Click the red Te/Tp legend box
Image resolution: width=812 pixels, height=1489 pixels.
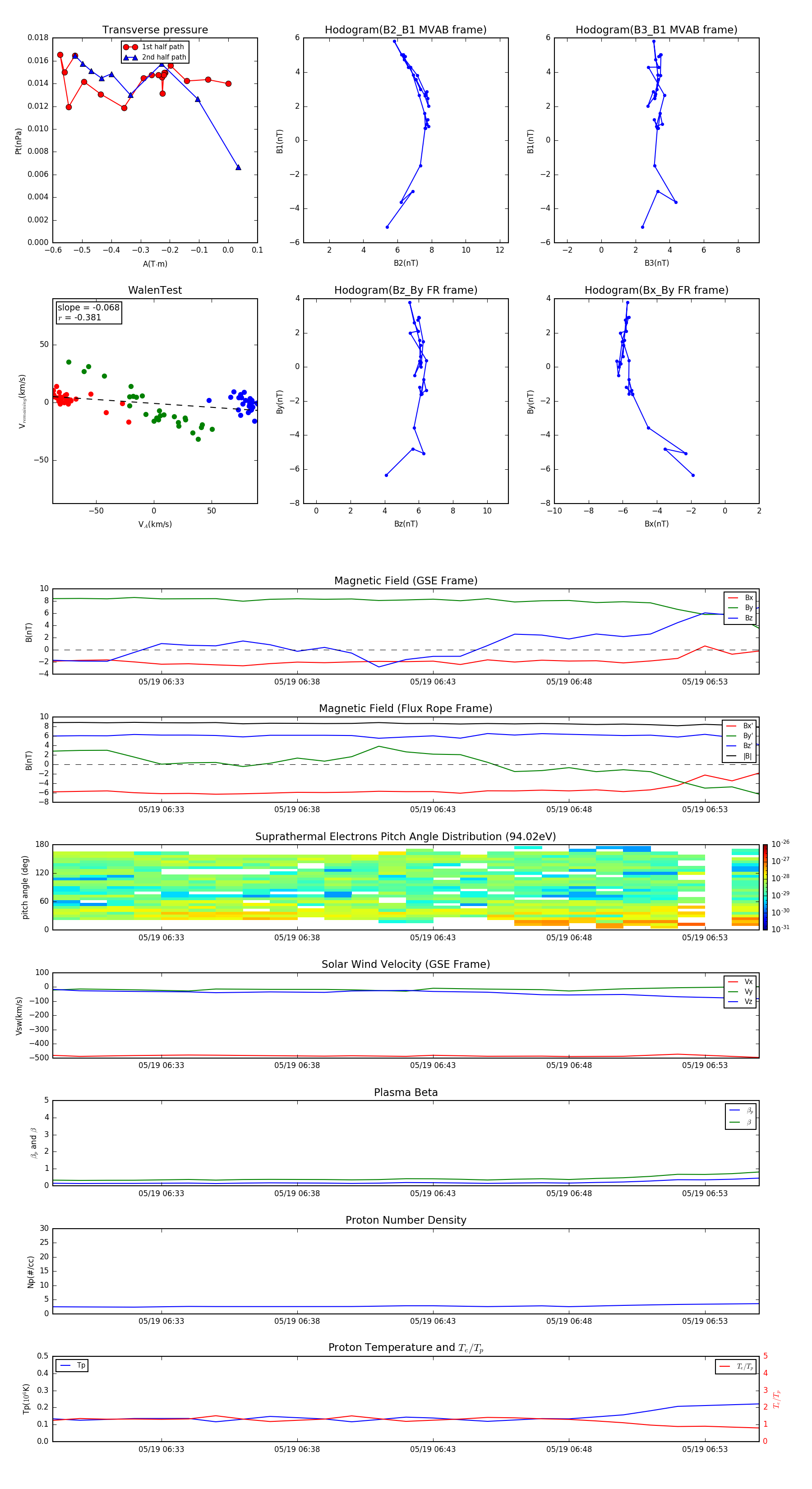tap(736, 1366)
